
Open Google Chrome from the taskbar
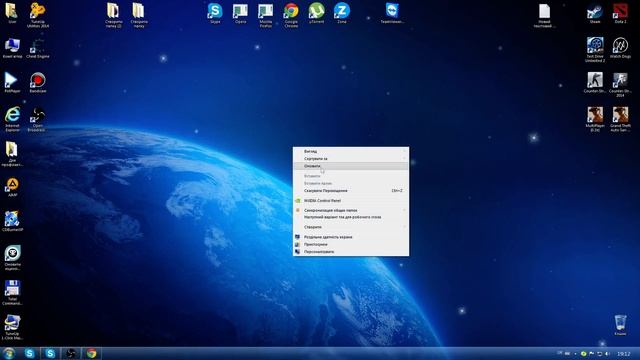91,353
